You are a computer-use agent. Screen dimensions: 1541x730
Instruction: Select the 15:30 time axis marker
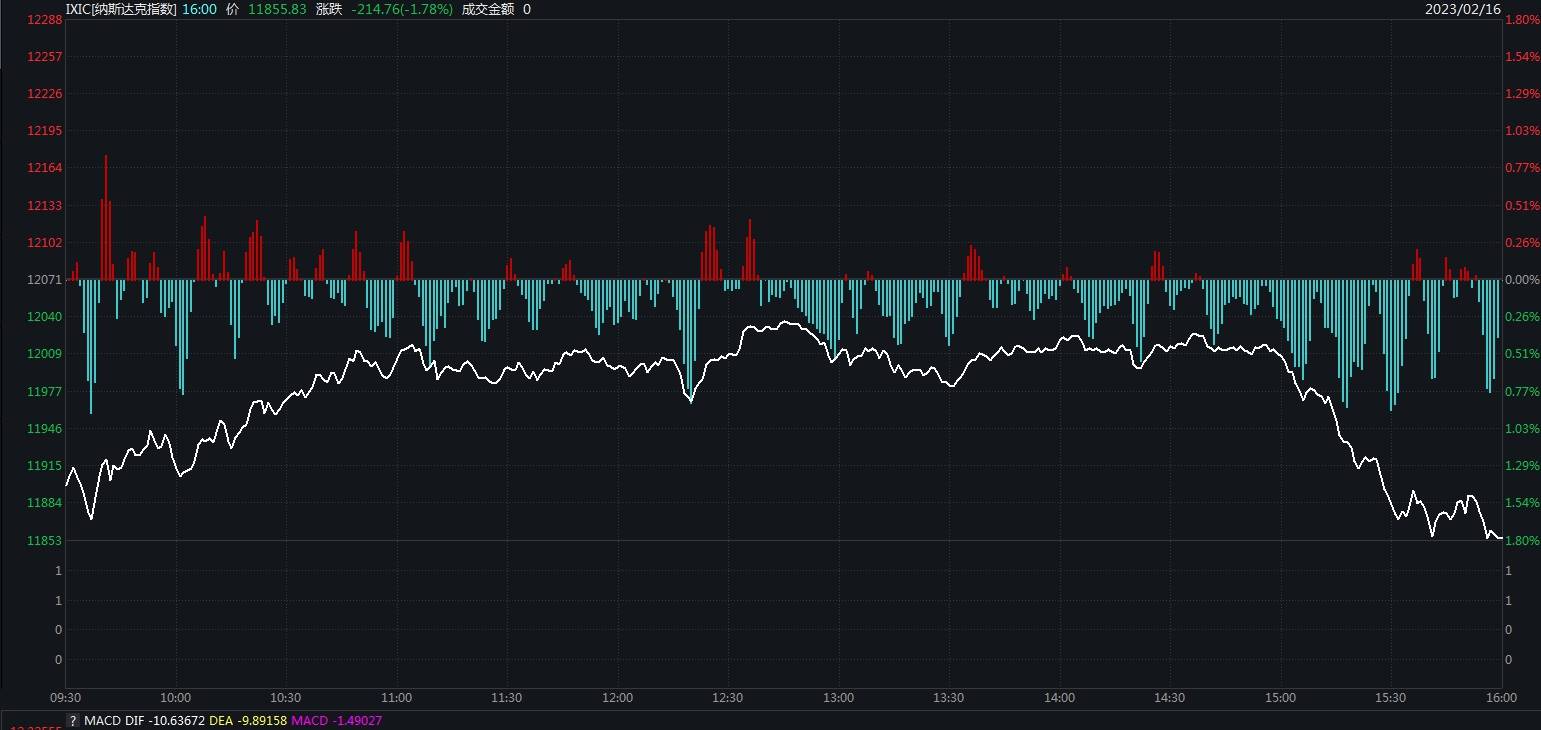[x=1390, y=698]
